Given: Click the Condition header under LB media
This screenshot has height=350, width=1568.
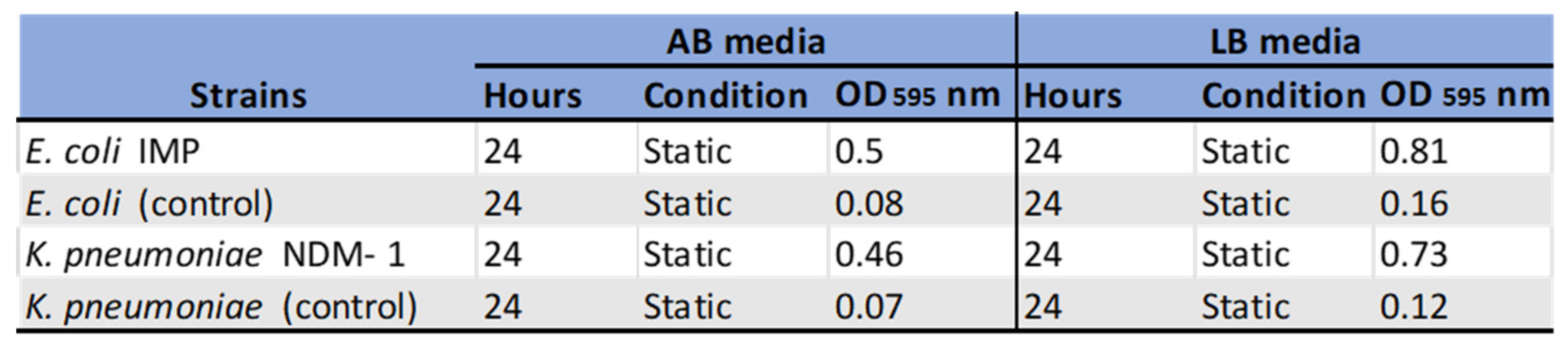Looking at the screenshot, I should [x=1283, y=96].
